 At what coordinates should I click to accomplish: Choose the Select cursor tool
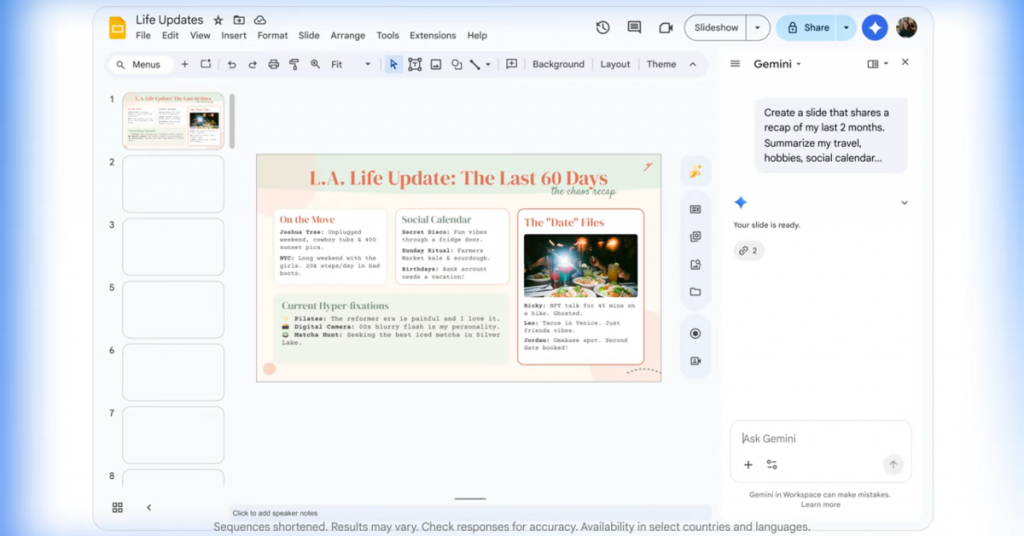[x=393, y=64]
